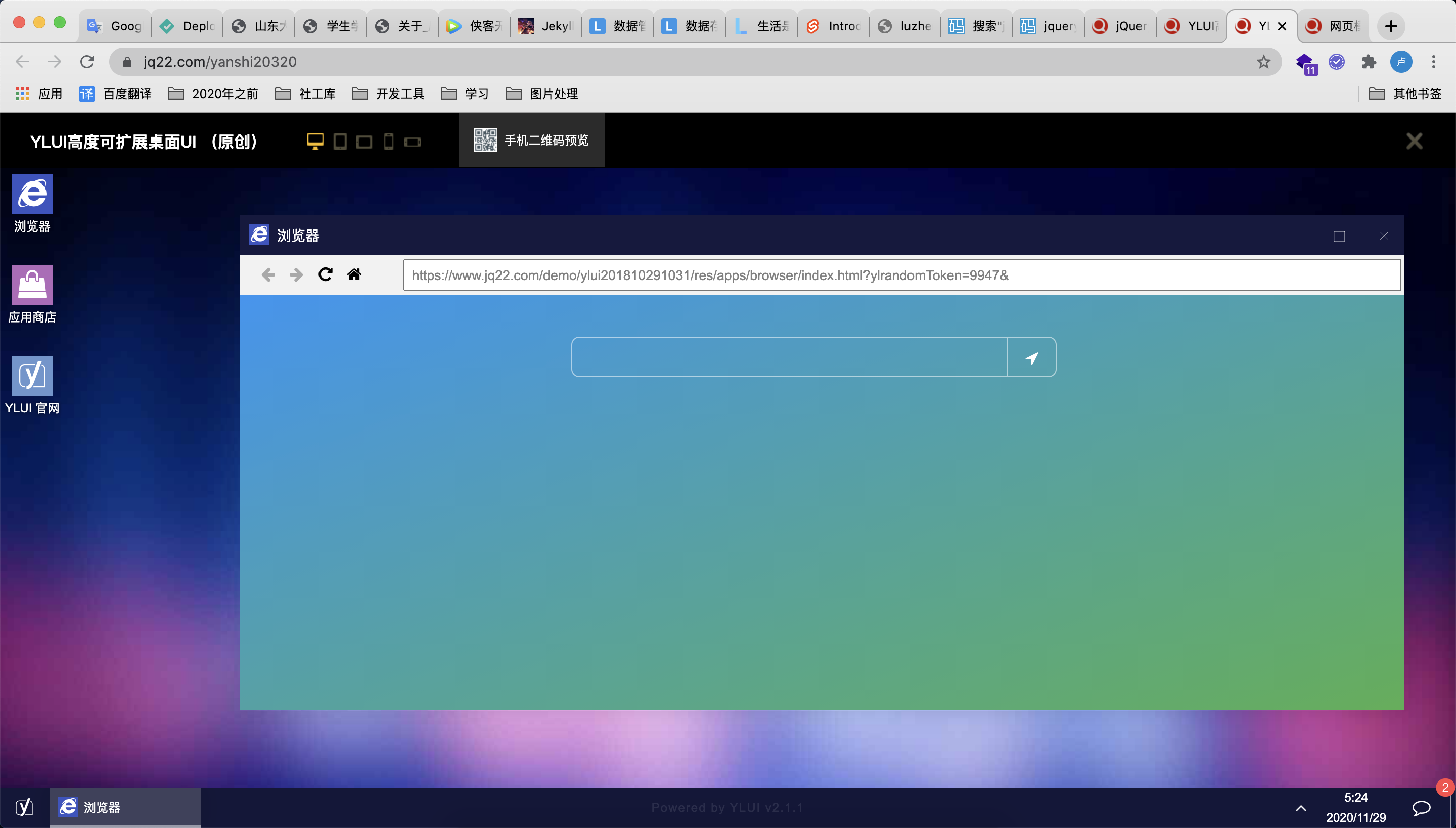Click the 手机二维码预览 QR preview button
Viewport: 1456px width, 828px height.
click(531, 140)
